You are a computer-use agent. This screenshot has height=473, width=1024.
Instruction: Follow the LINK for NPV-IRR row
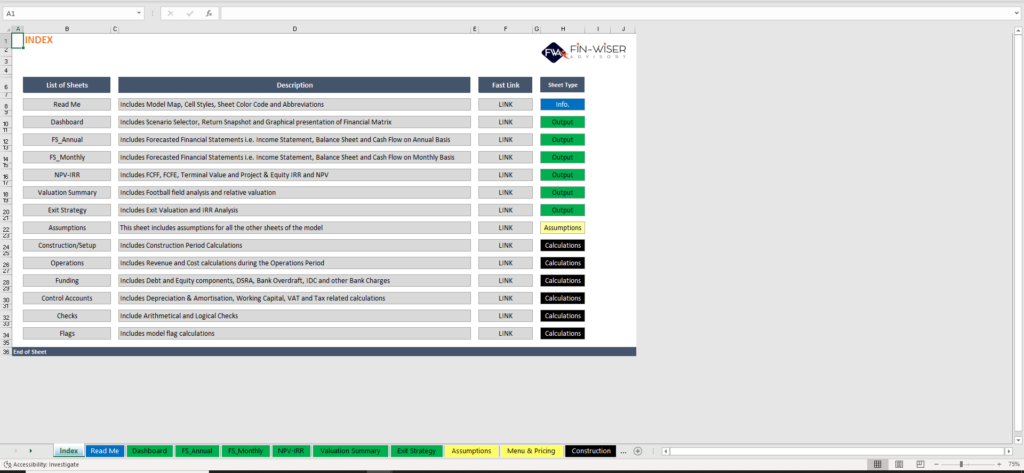click(x=505, y=175)
